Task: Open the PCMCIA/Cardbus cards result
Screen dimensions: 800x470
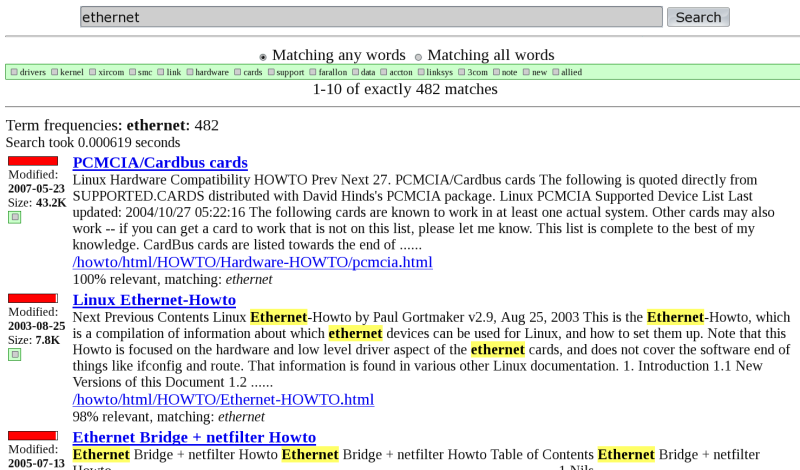Action: click(160, 162)
